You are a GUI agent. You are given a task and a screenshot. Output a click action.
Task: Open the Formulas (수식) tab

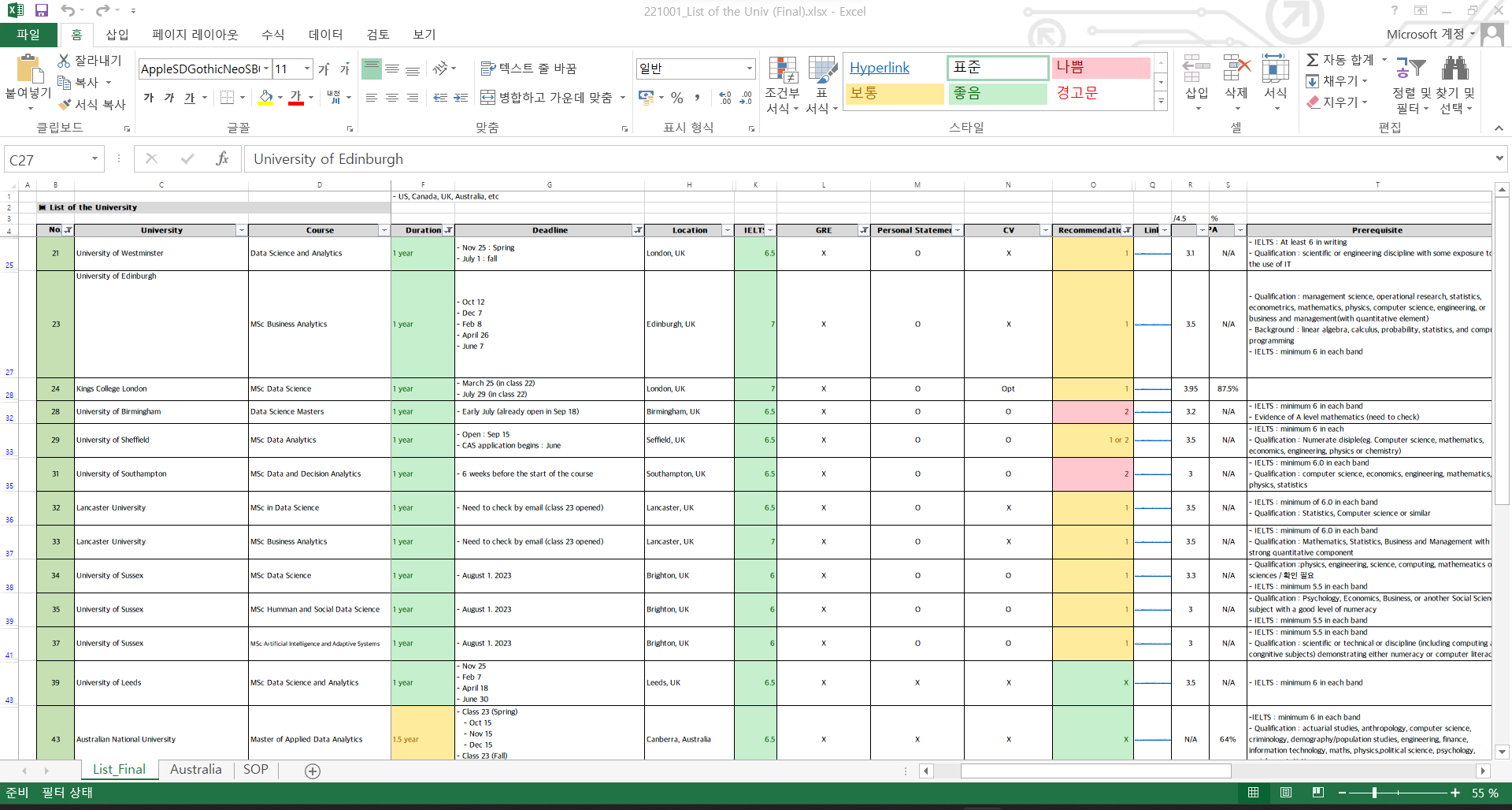[x=273, y=35]
